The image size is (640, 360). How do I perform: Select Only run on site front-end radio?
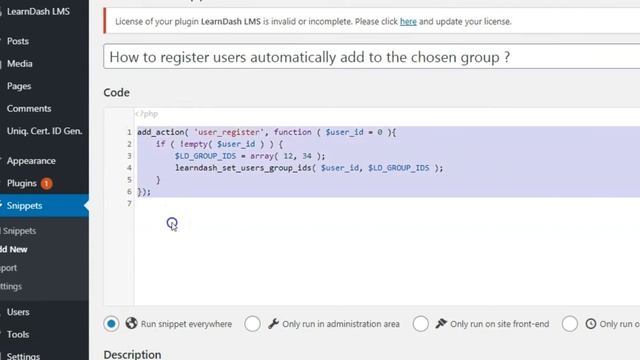tap(420, 324)
